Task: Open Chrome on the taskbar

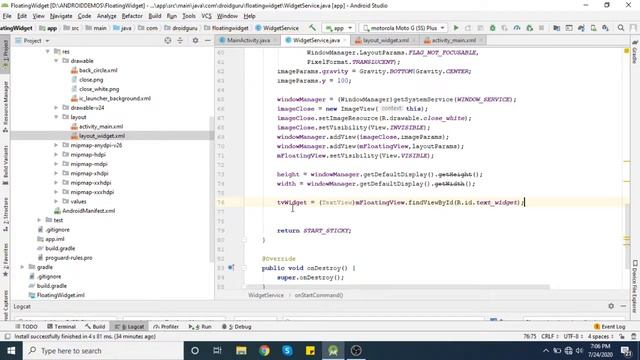Action: pos(264,351)
